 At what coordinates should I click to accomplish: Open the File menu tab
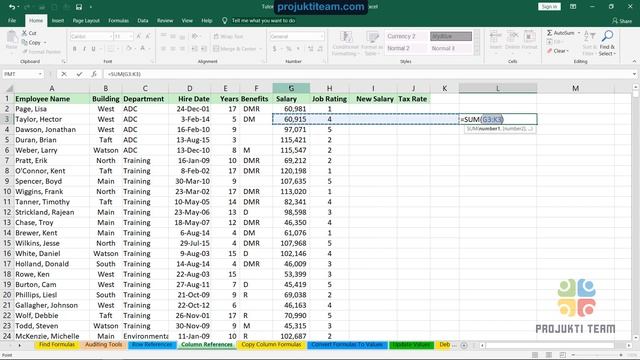coord(12,20)
